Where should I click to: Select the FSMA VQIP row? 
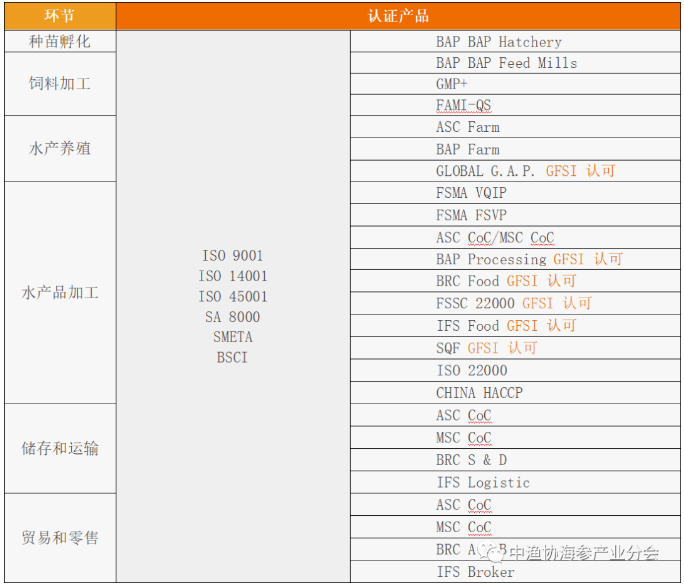(x=515, y=193)
